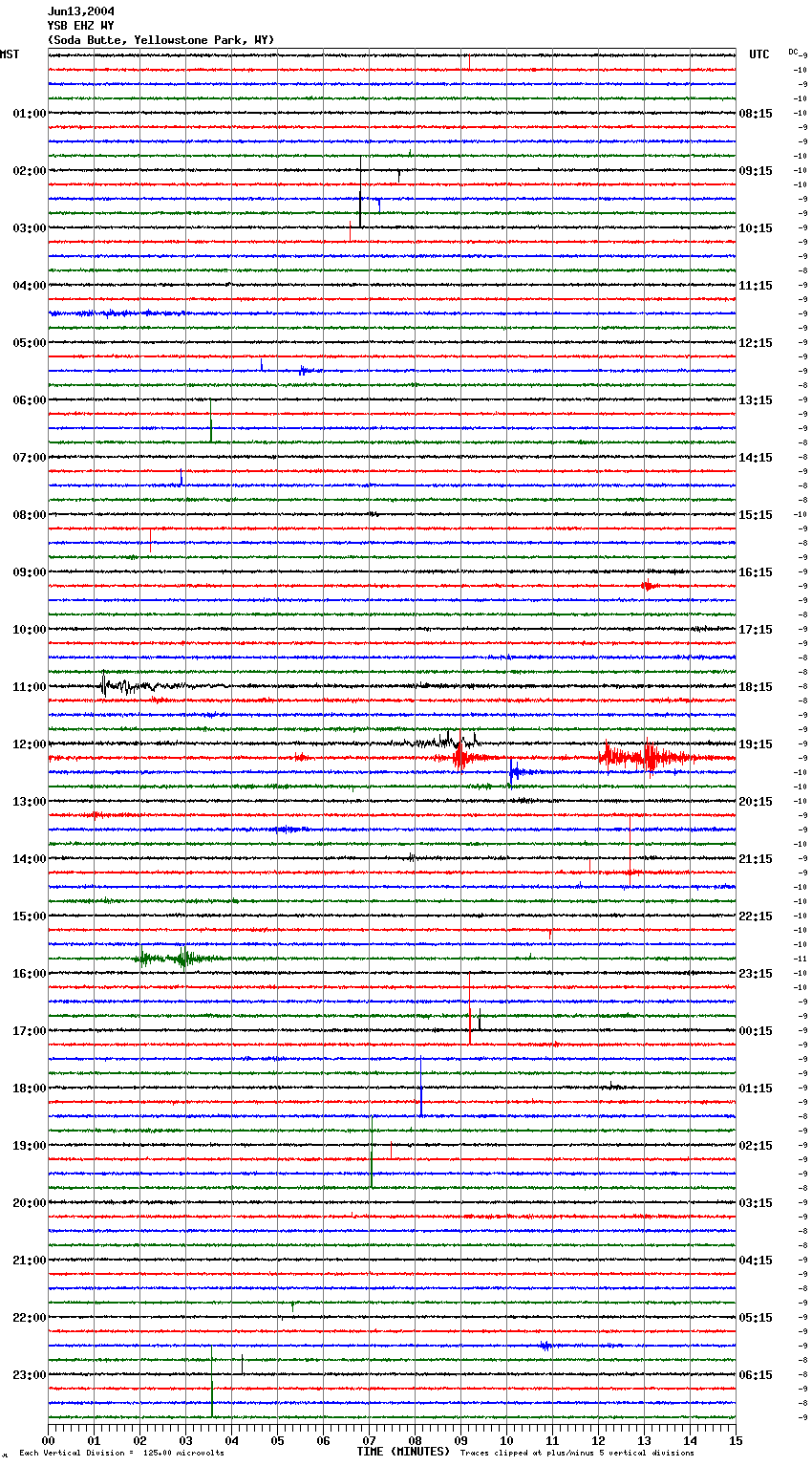Click the "17:15" UTC time label

pos(756,630)
